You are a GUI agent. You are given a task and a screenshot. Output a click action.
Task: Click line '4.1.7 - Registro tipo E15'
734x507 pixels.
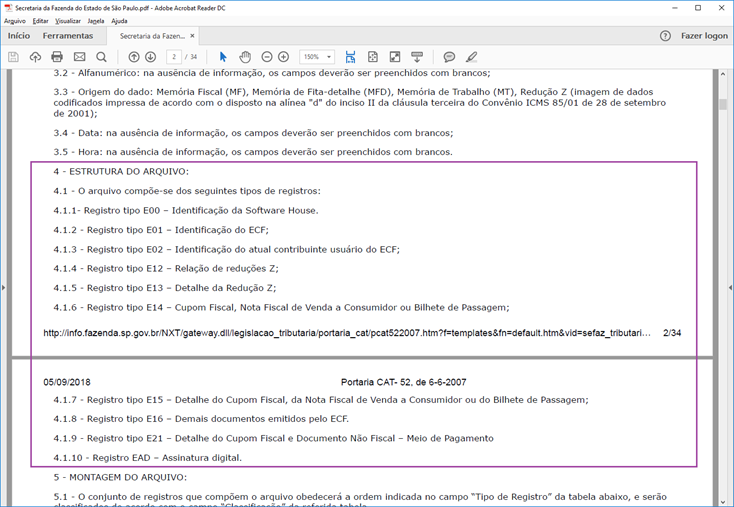[321, 400]
